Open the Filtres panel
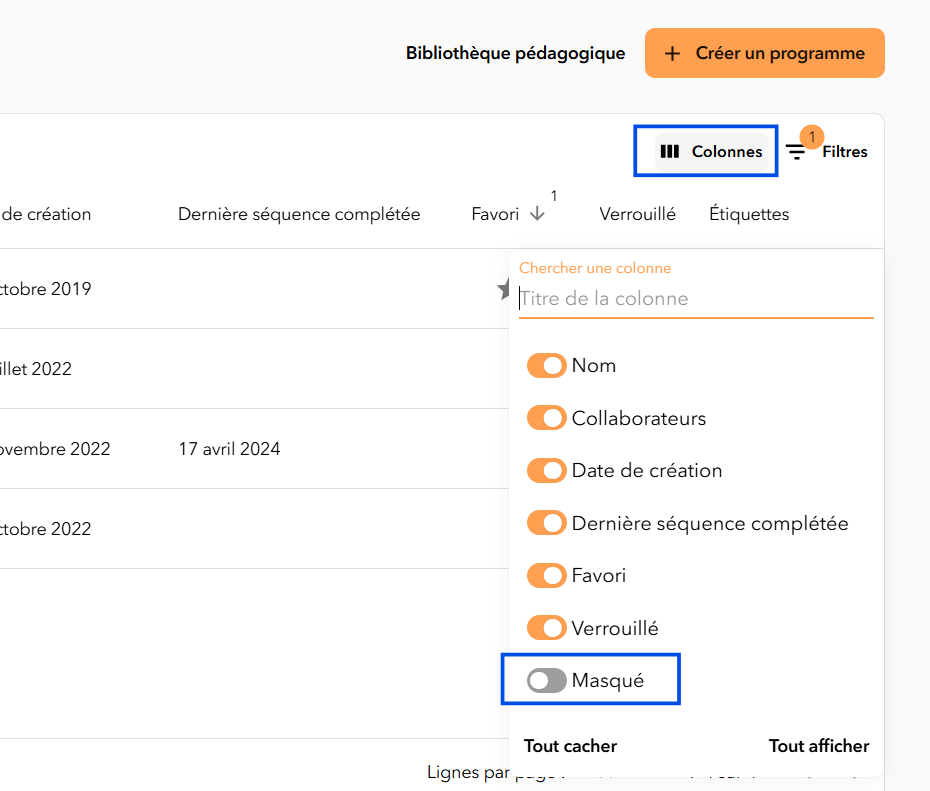Viewport: 930px width, 791px height. point(826,152)
